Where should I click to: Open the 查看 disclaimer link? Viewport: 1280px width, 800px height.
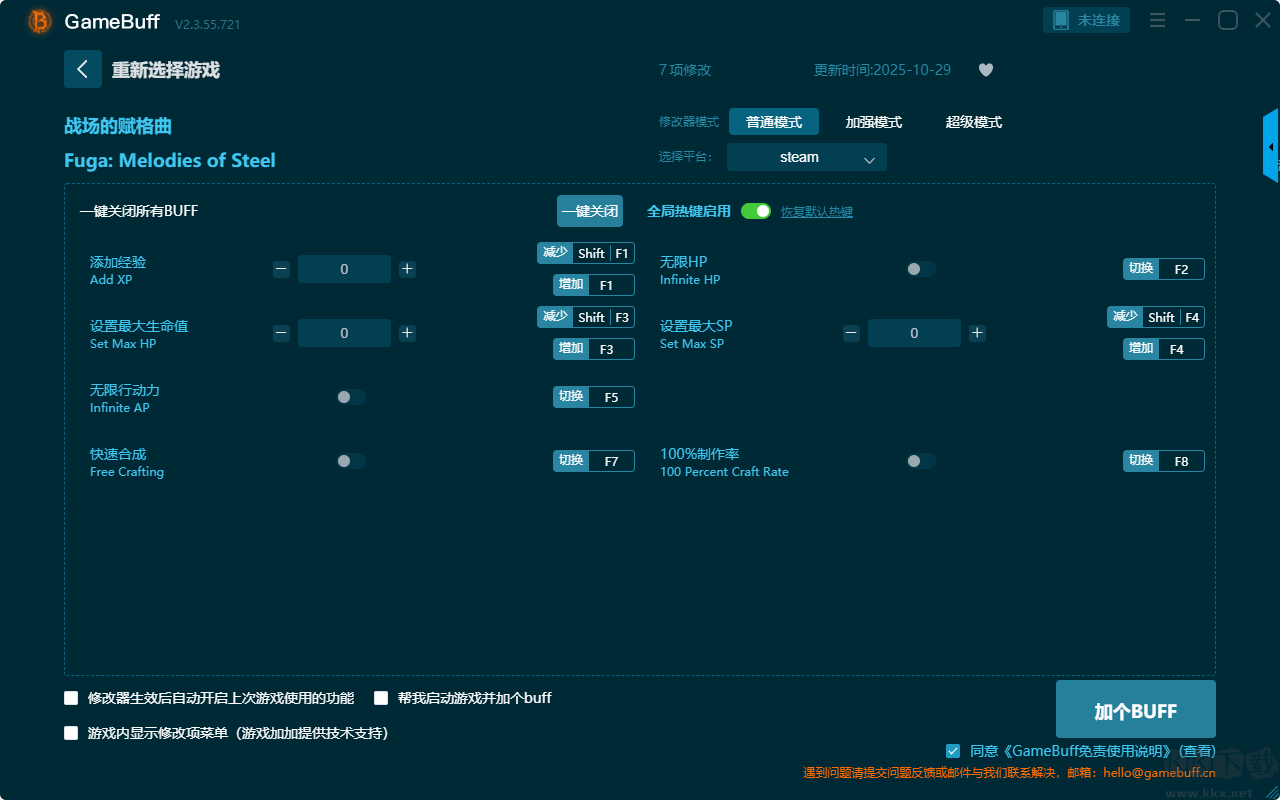click(1197, 751)
